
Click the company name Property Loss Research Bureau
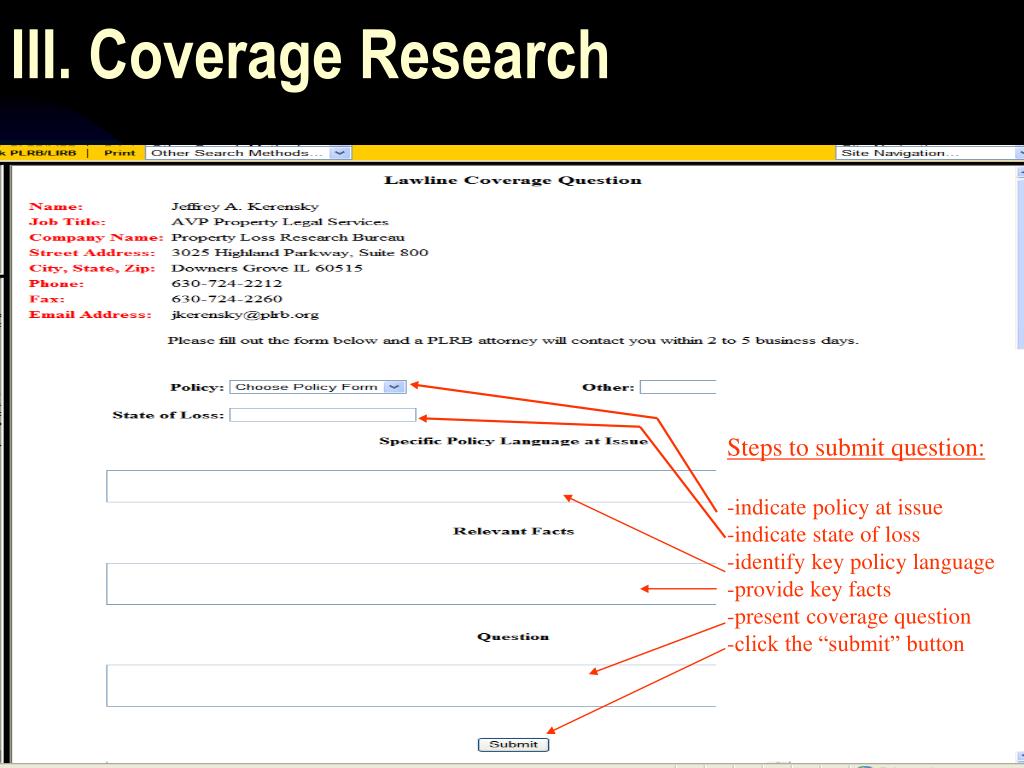[x=288, y=237]
